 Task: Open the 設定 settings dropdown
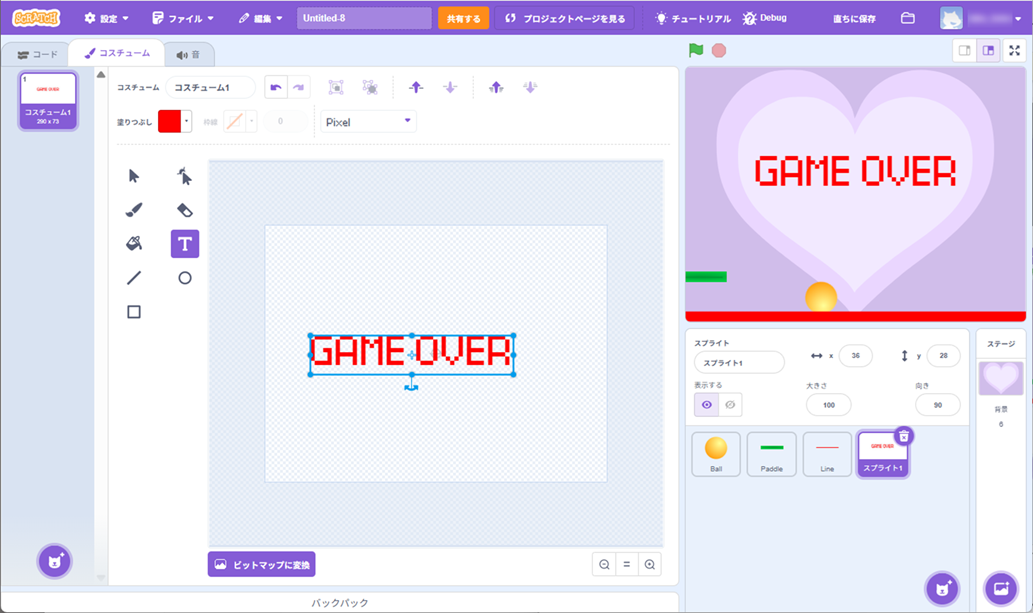coord(107,18)
